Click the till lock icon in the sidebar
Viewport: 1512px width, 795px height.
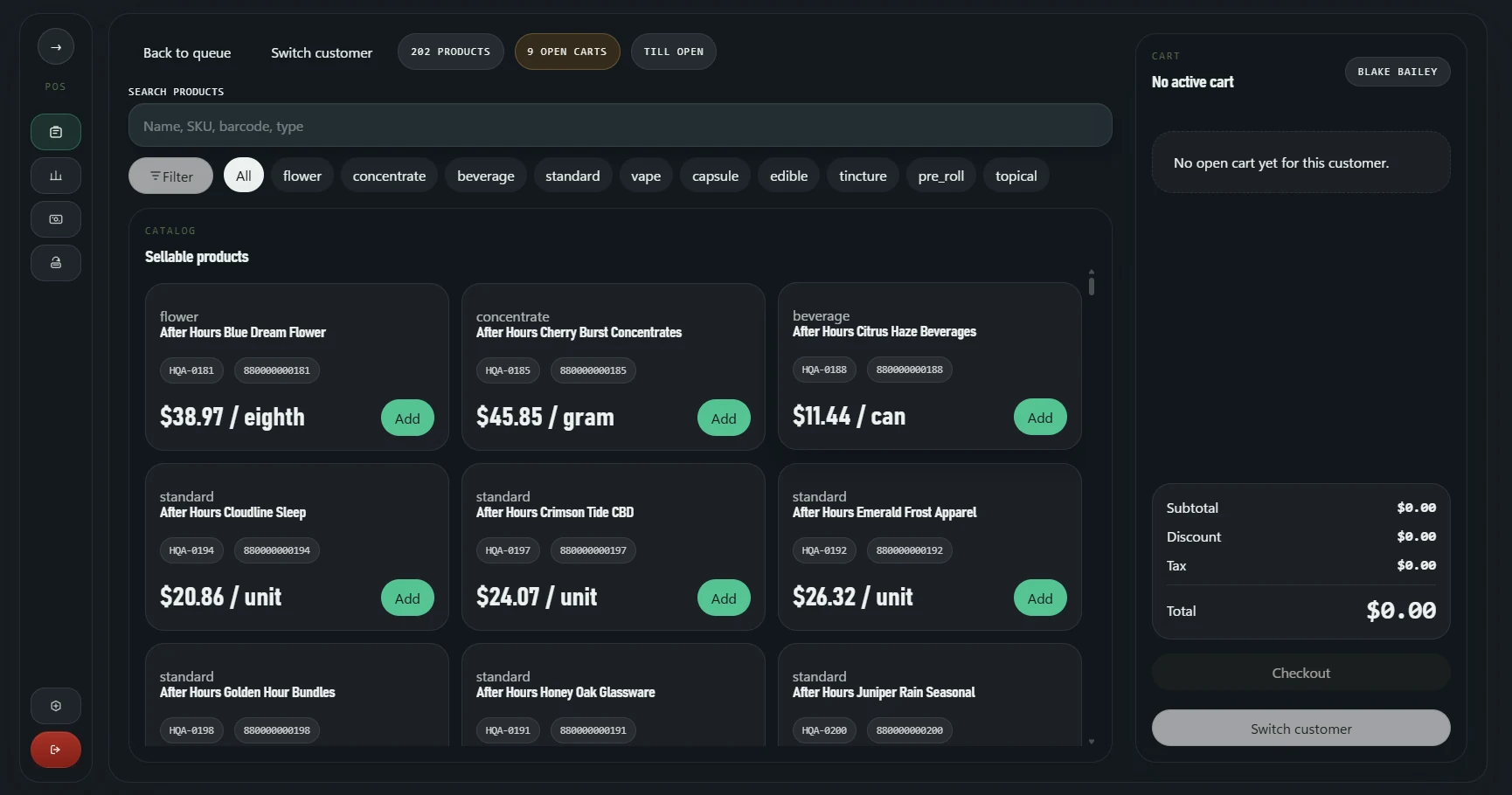point(55,263)
